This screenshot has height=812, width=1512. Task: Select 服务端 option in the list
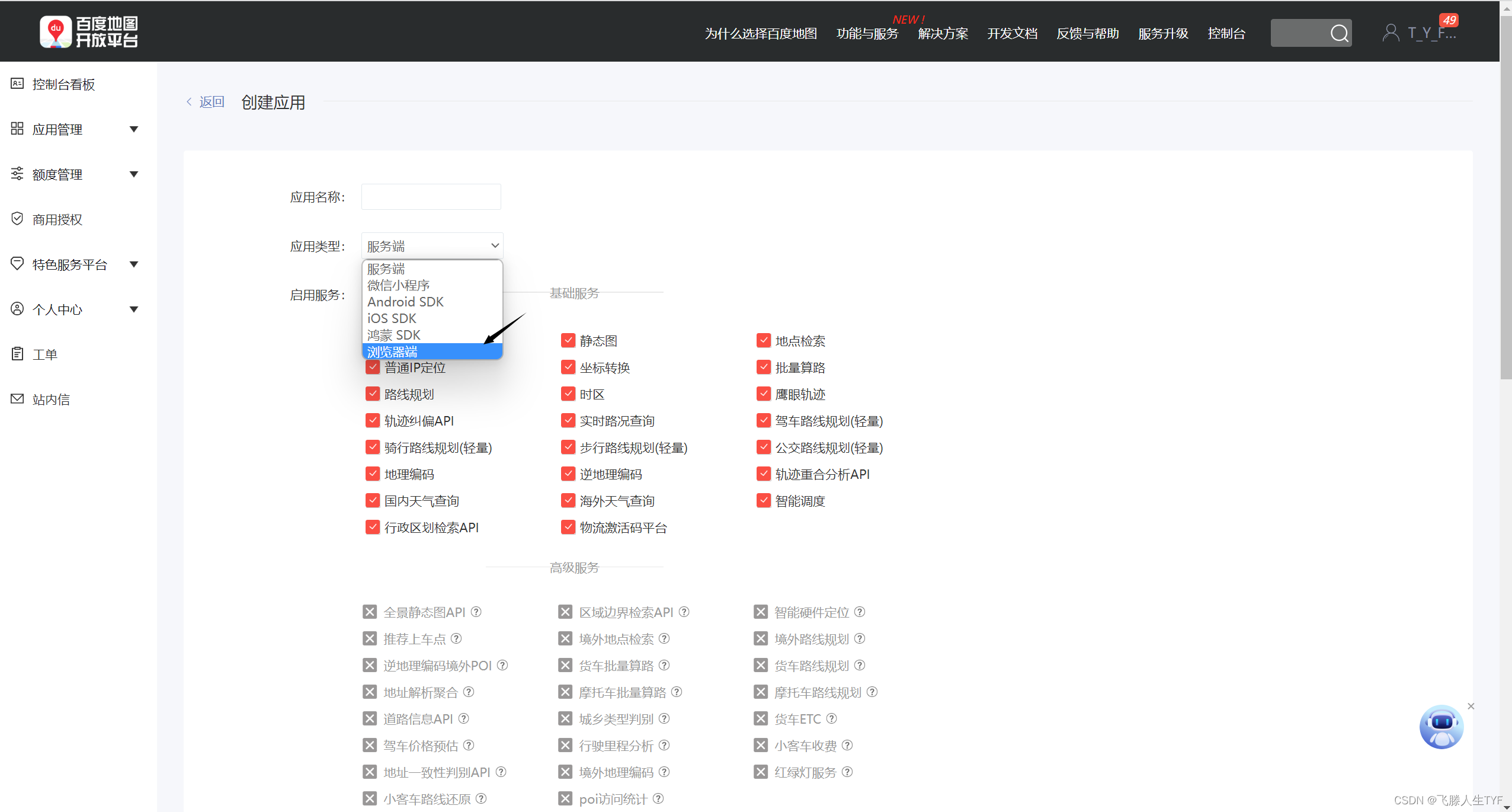[432, 268]
